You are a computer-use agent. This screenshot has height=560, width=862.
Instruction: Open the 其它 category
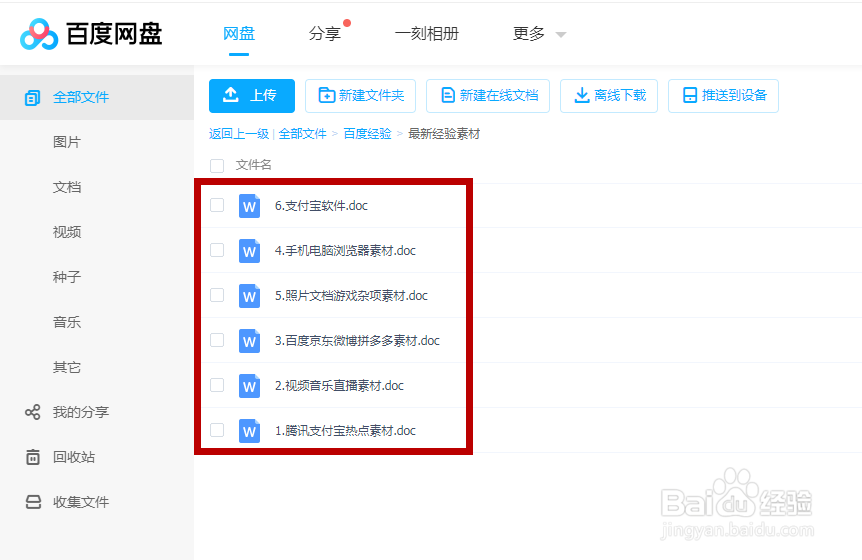pos(67,367)
